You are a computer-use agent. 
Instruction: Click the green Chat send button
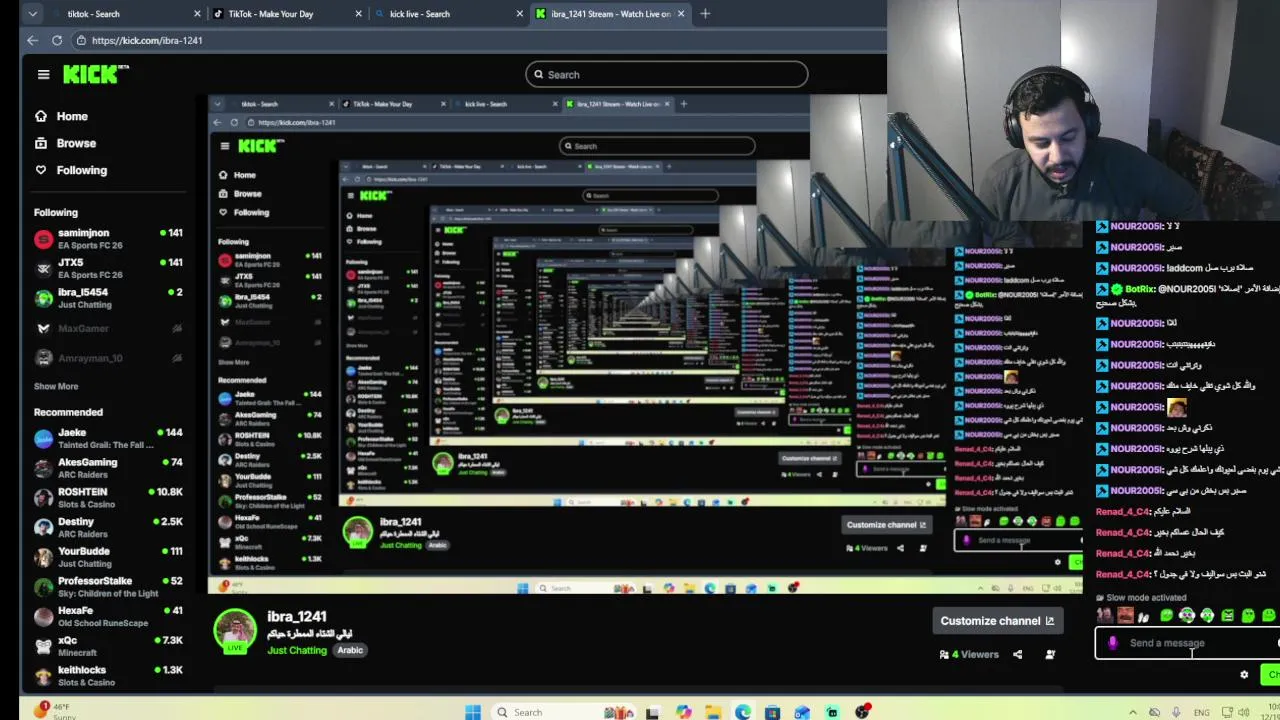coord(1270,674)
